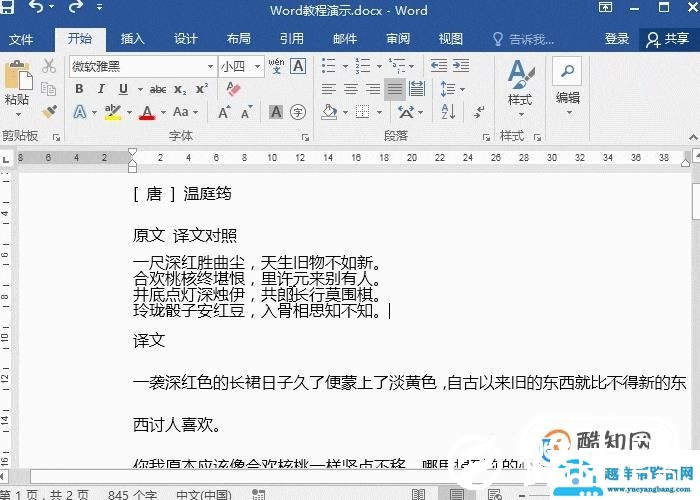Toggle superscript formatting
This screenshot has width=700, height=500.
click(202, 89)
